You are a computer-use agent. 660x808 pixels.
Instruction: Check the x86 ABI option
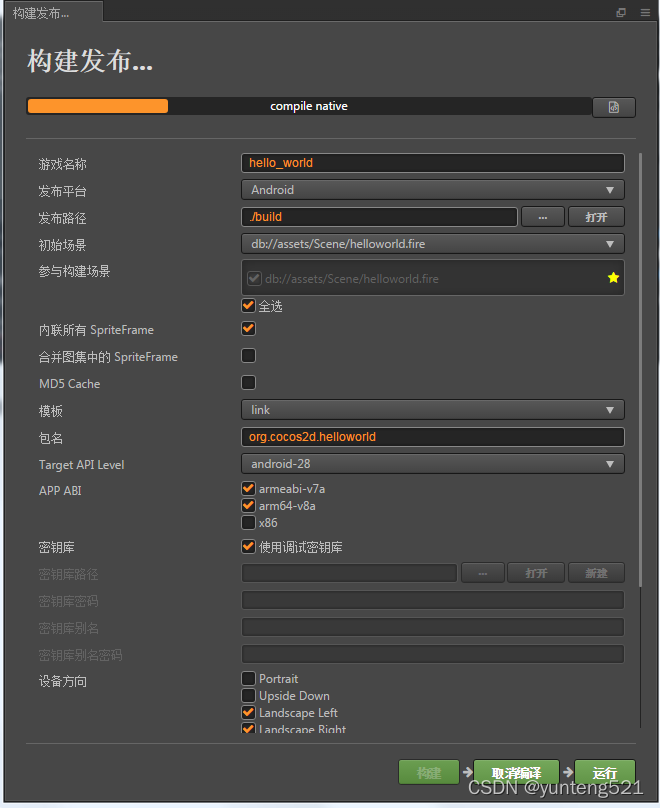(x=248, y=522)
